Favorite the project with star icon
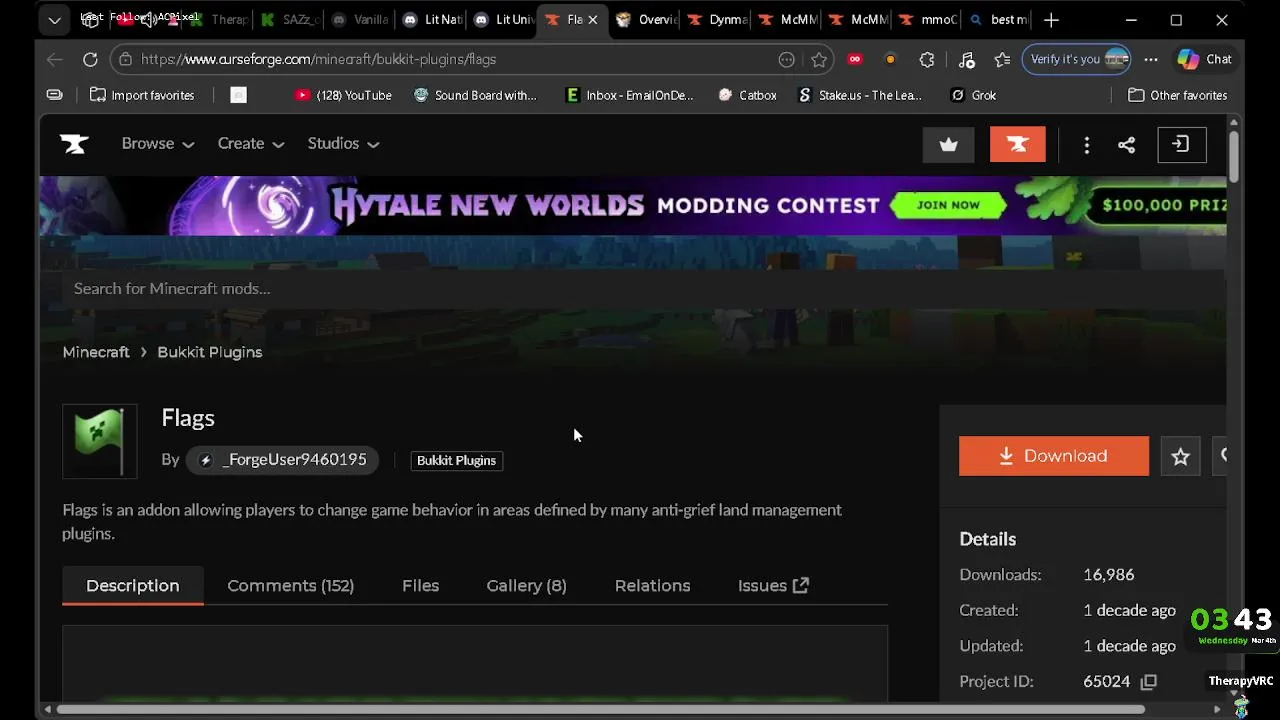The width and height of the screenshot is (1280, 720). [x=1180, y=456]
